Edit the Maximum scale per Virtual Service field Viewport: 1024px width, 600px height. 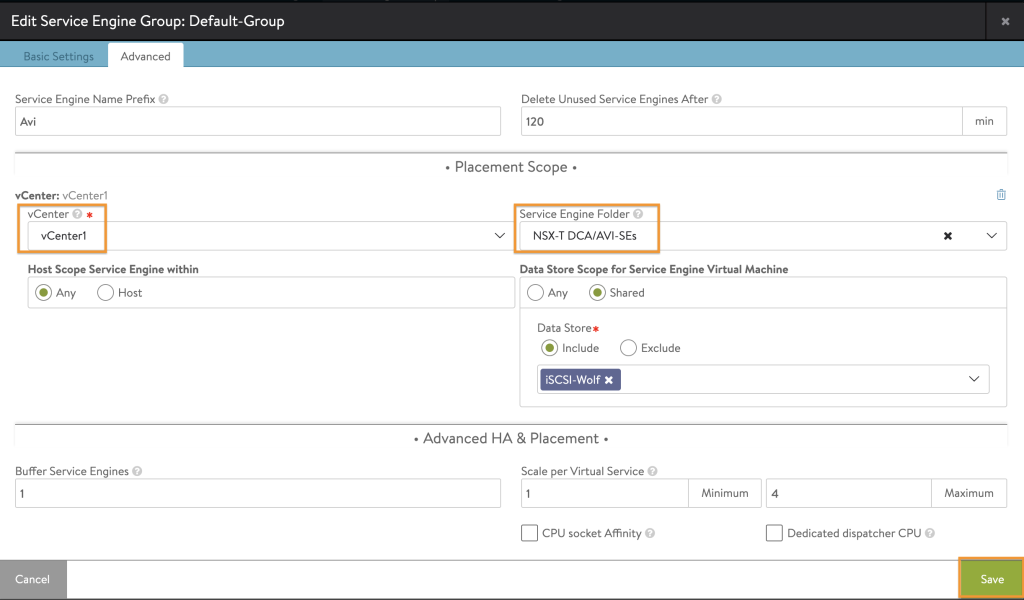pos(849,494)
